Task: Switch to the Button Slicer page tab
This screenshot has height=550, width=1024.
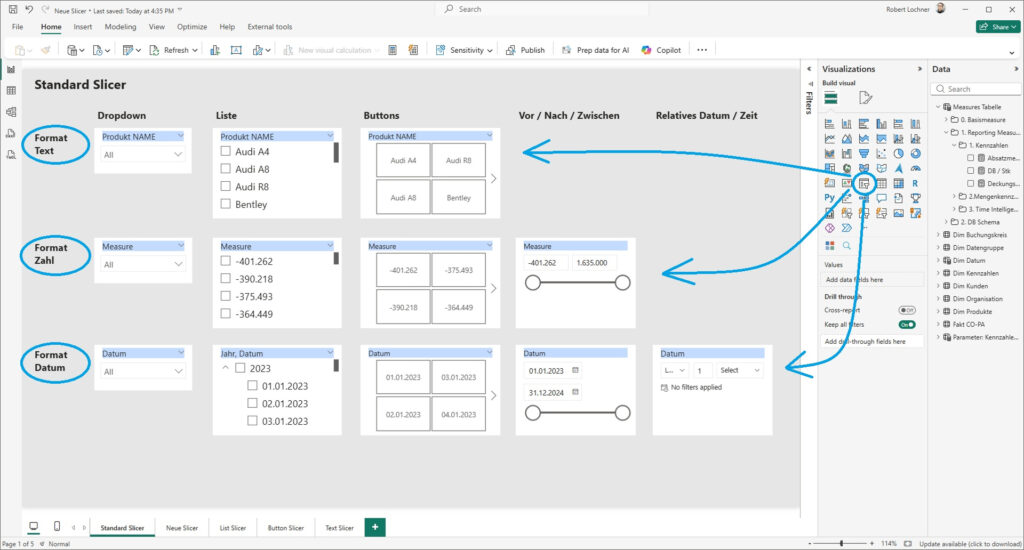Action: coord(284,527)
